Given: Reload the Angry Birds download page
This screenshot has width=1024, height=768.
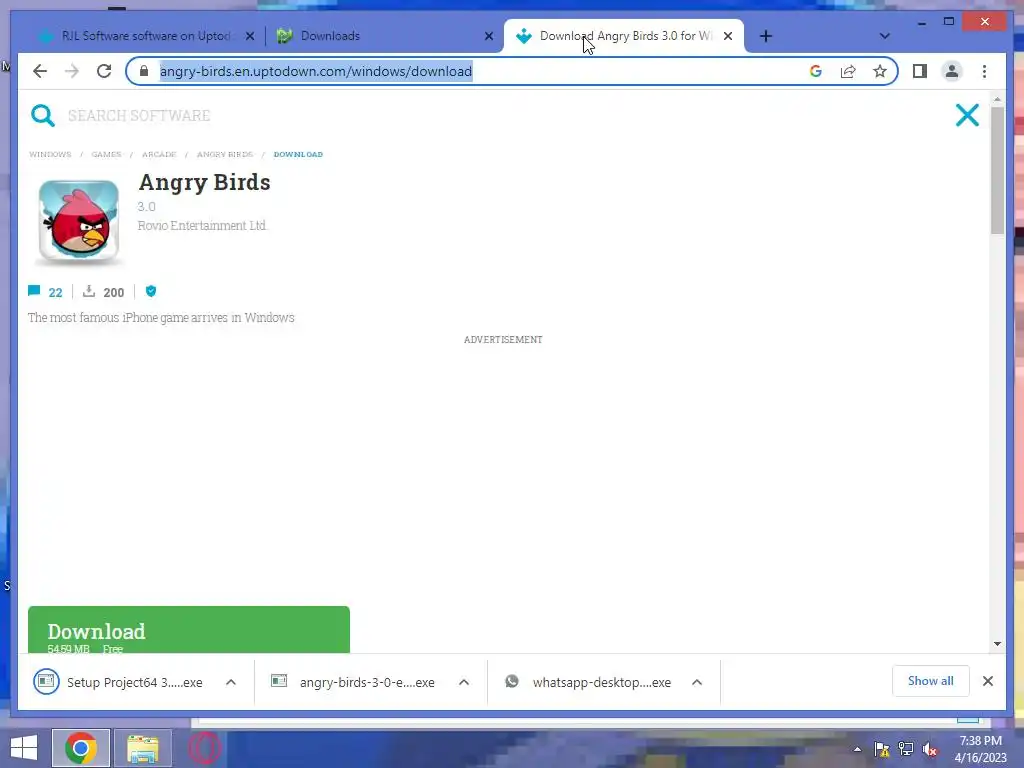Looking at the screenshot, I should [x=104, y=71].
